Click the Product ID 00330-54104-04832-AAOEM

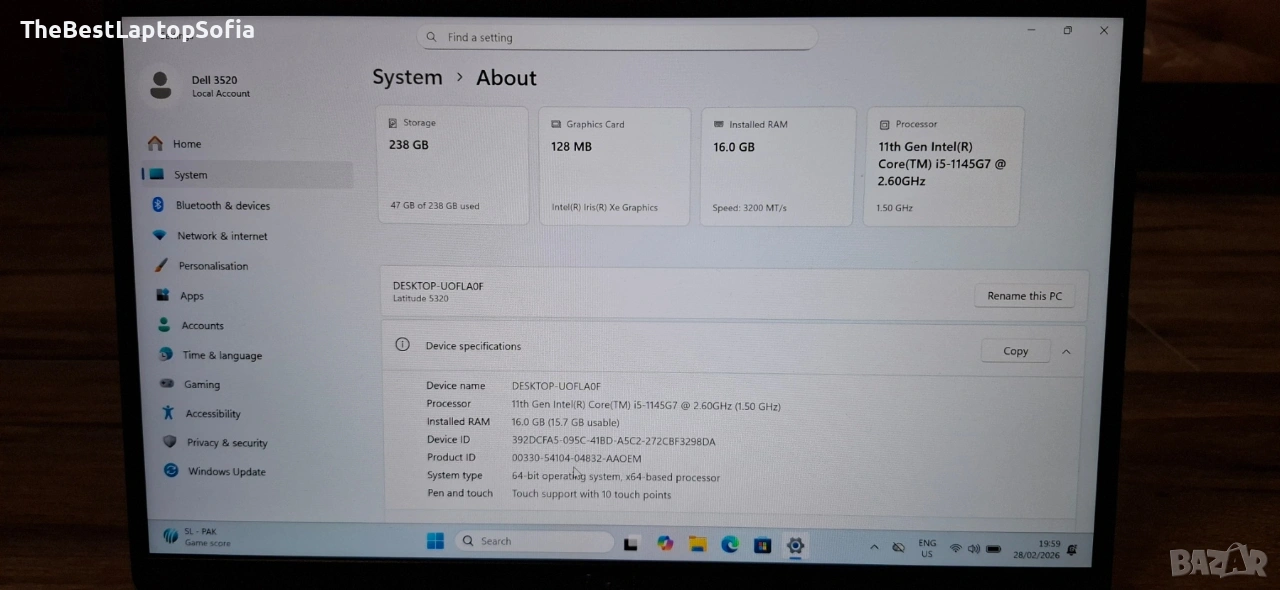point(576,458)
